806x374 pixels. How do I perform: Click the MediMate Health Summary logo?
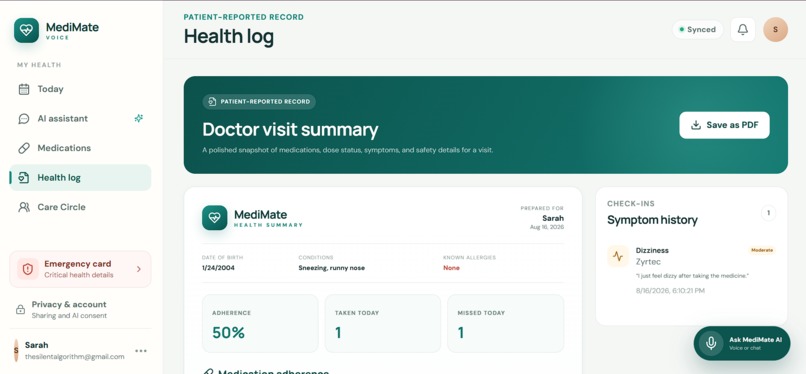214,218
